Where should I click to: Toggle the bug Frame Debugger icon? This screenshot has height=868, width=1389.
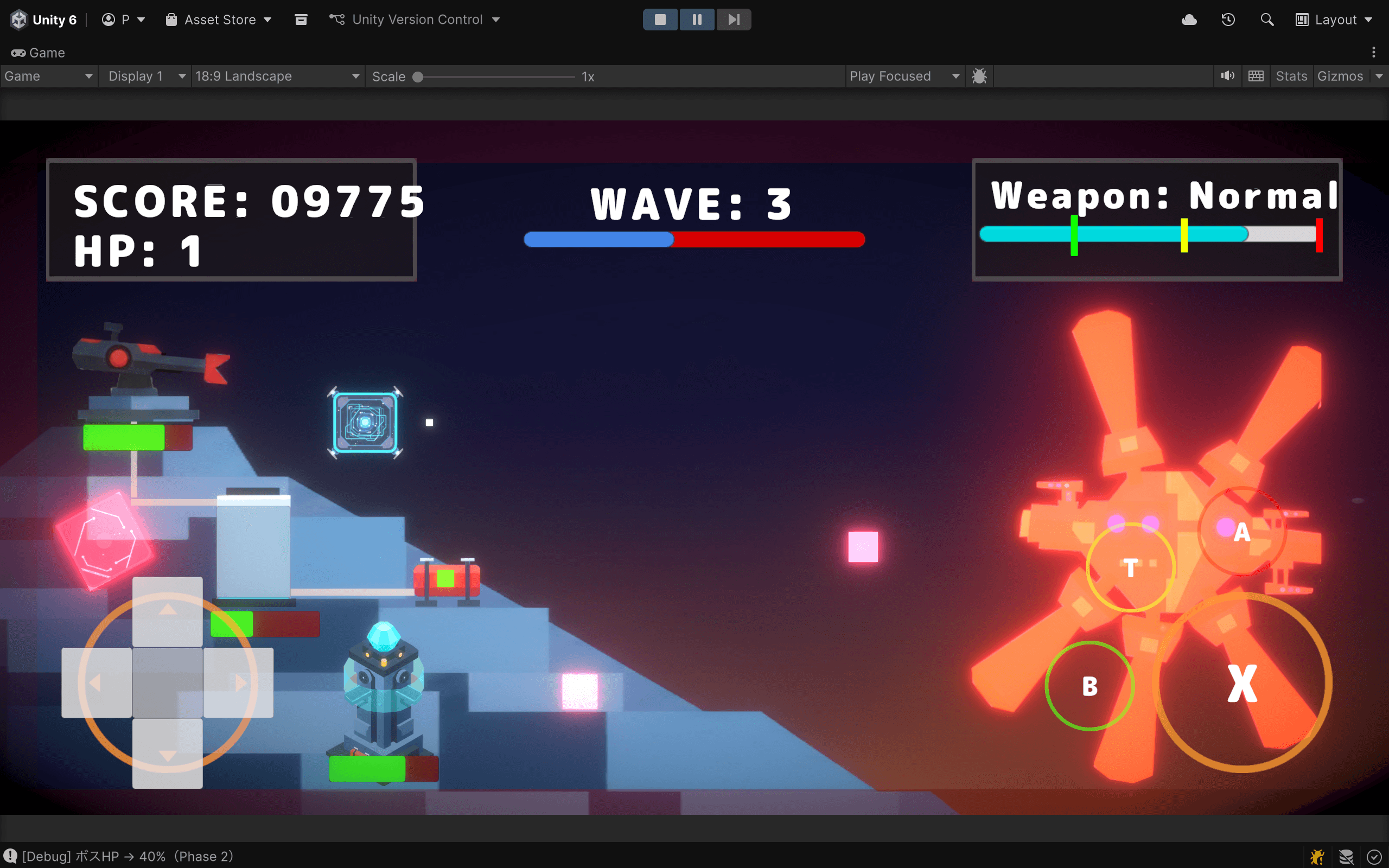click(x=979, y=76)
